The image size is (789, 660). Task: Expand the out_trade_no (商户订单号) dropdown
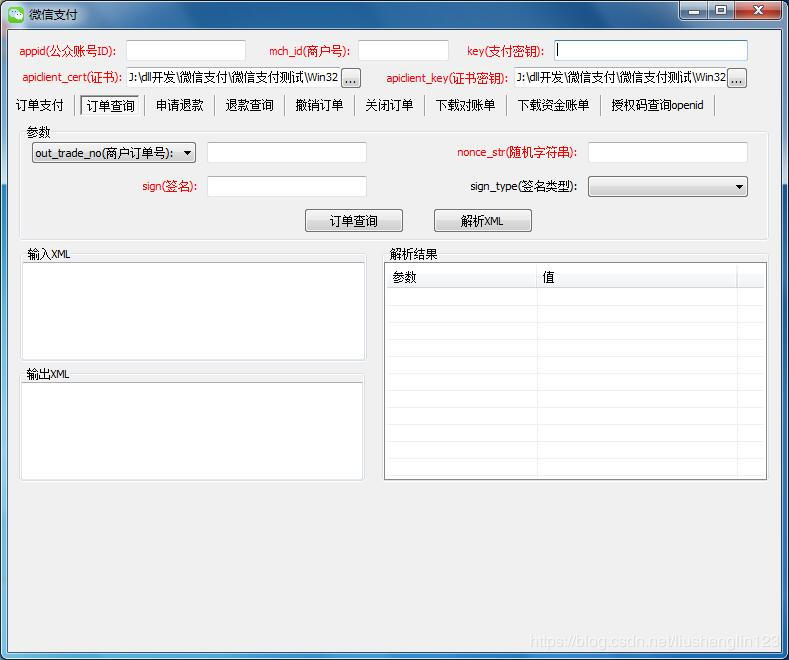114,153
